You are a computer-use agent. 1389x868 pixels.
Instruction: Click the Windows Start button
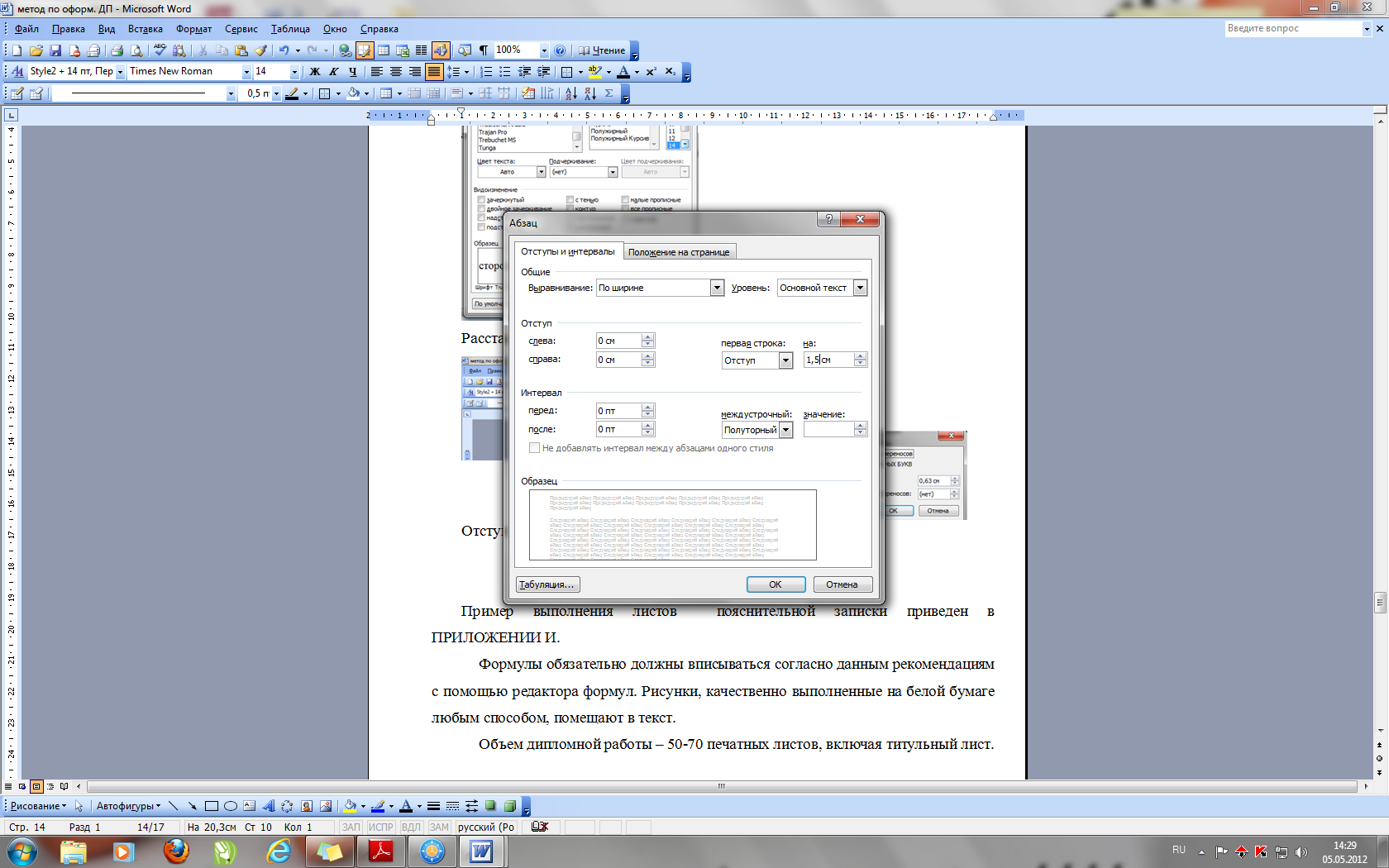pyautogui.click(x=22, y=851)
